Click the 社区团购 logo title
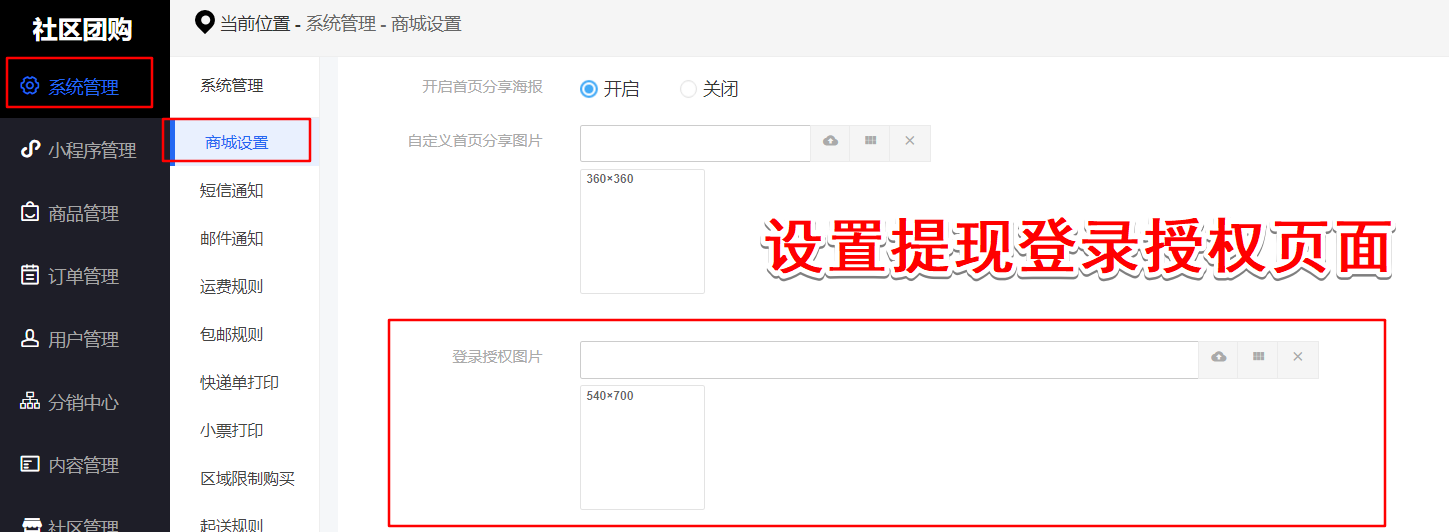 (82, 28)
